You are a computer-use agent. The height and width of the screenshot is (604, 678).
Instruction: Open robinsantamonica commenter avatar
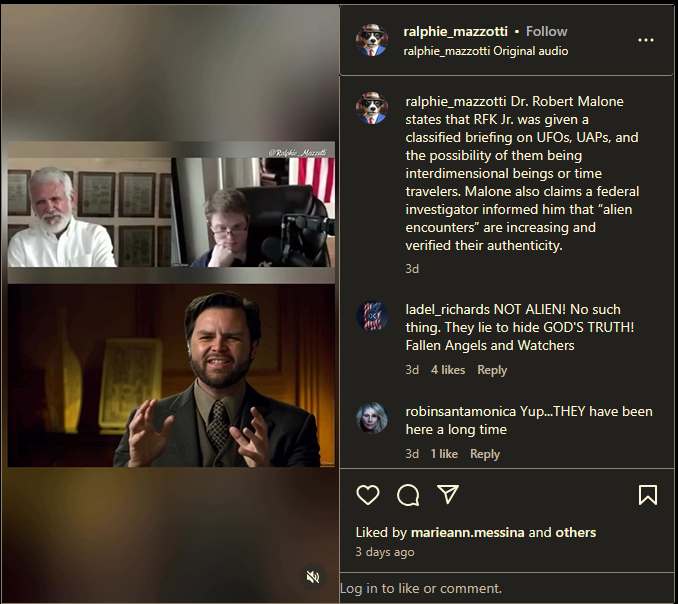[371, 418]
